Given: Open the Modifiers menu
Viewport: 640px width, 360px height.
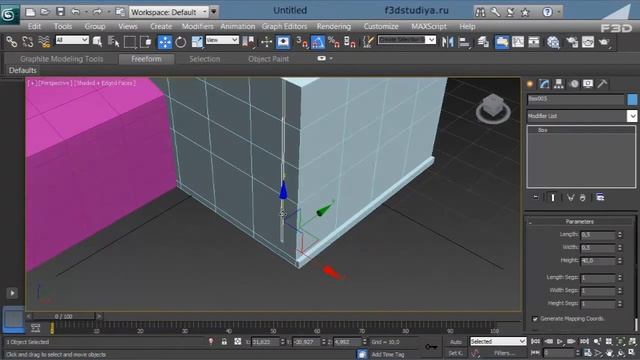Looking at the screenshot, I should click(198, 26).
